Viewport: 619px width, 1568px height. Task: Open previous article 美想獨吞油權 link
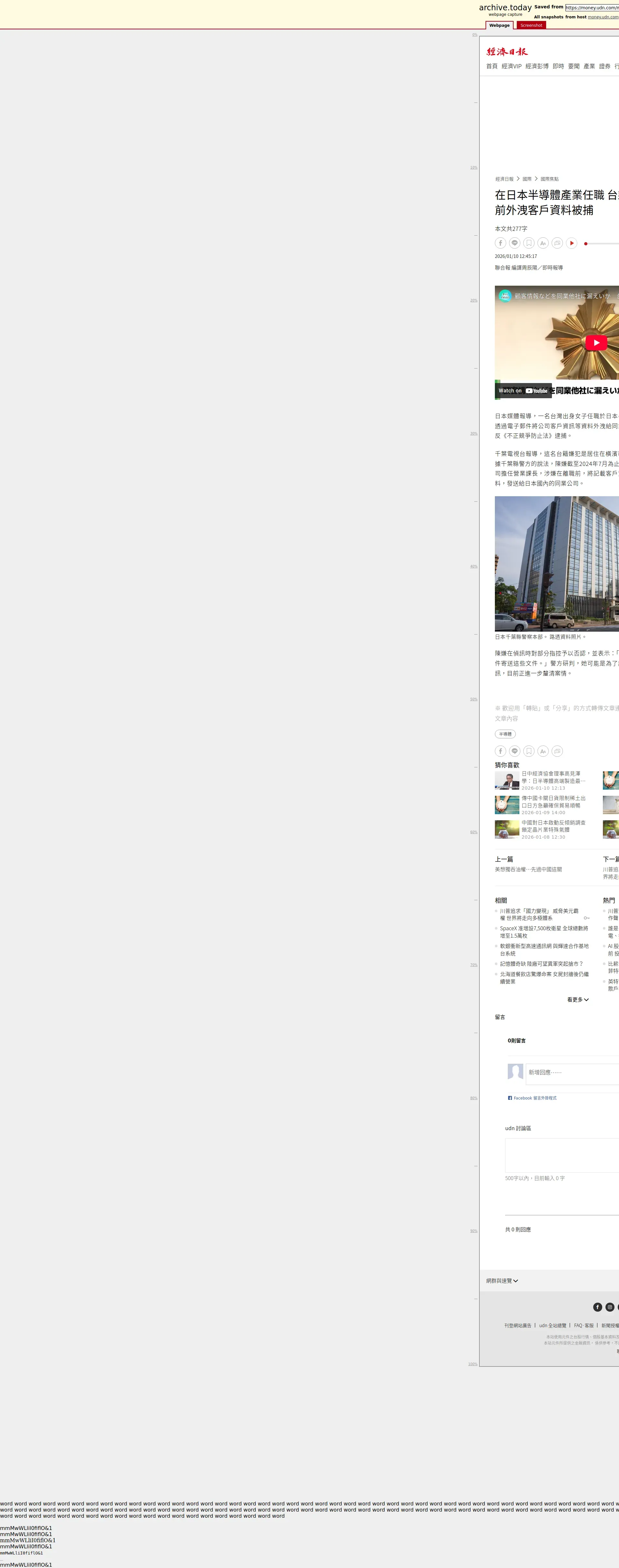click(x=528, y=869)
